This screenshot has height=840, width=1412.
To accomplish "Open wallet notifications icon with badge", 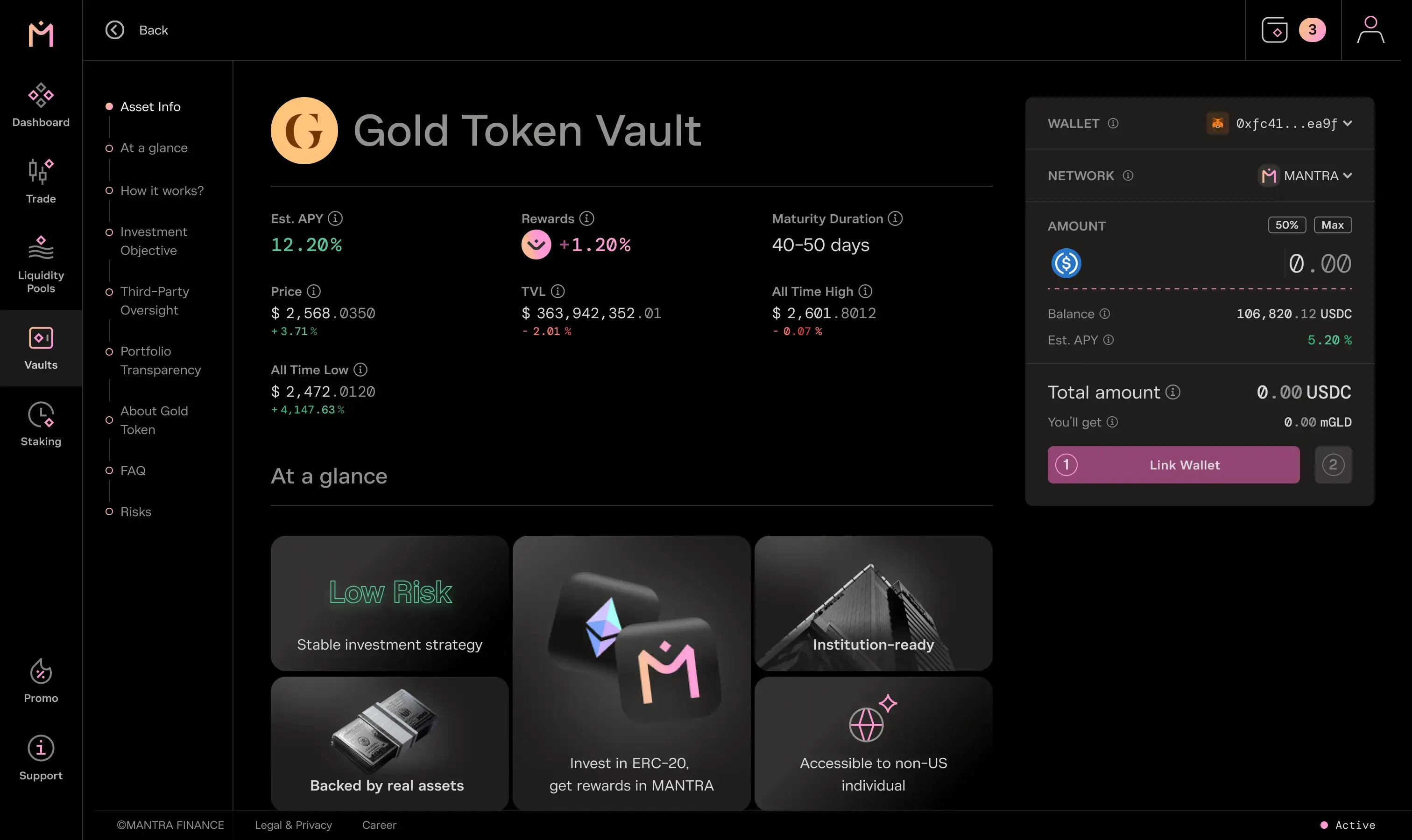I will (x=1274, y=30).
